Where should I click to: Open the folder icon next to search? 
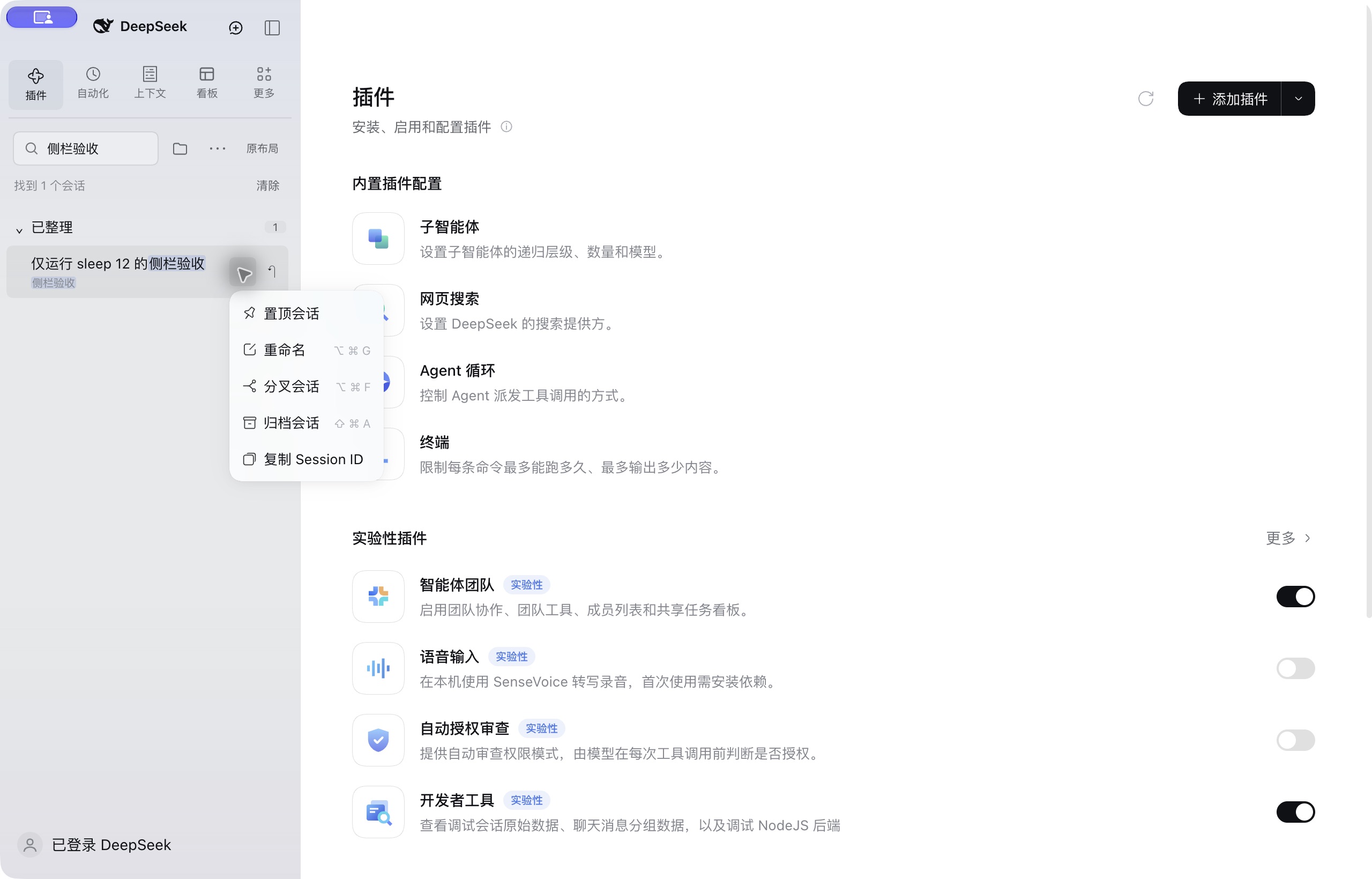click(x=180, y=148)
